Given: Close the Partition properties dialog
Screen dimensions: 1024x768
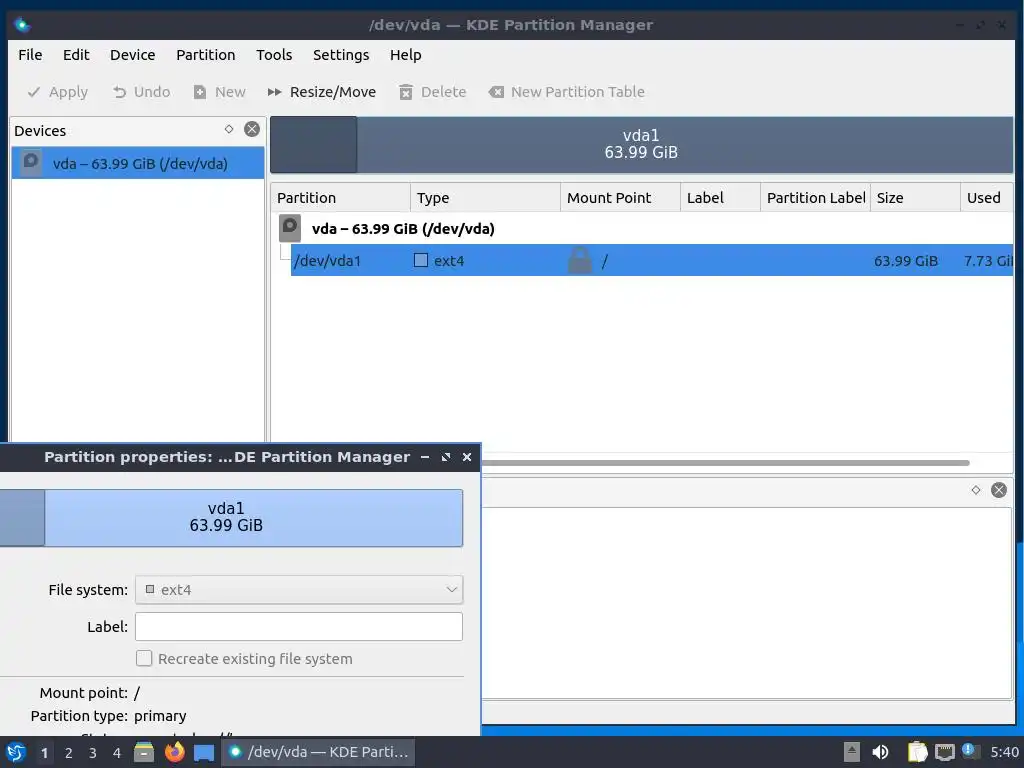Looking at the screenshot, I should [x=467, y=457].
